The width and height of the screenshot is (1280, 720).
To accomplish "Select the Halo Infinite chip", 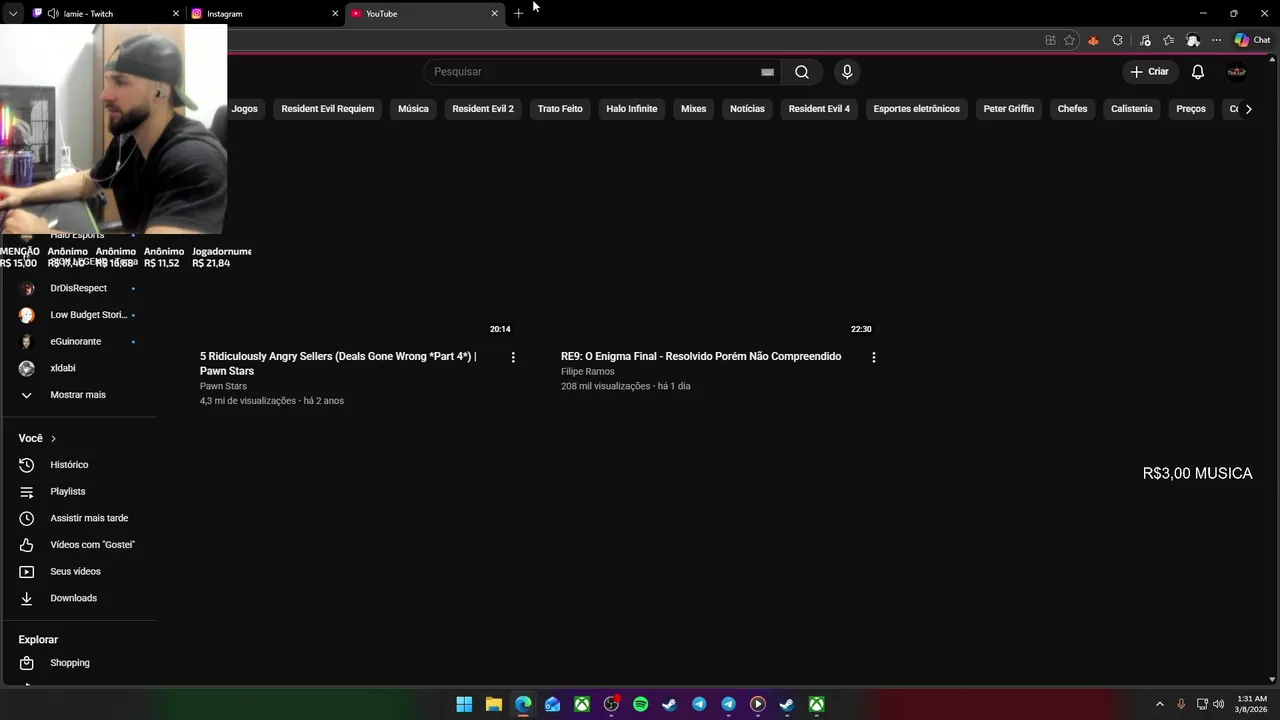I will pos(632,109).
